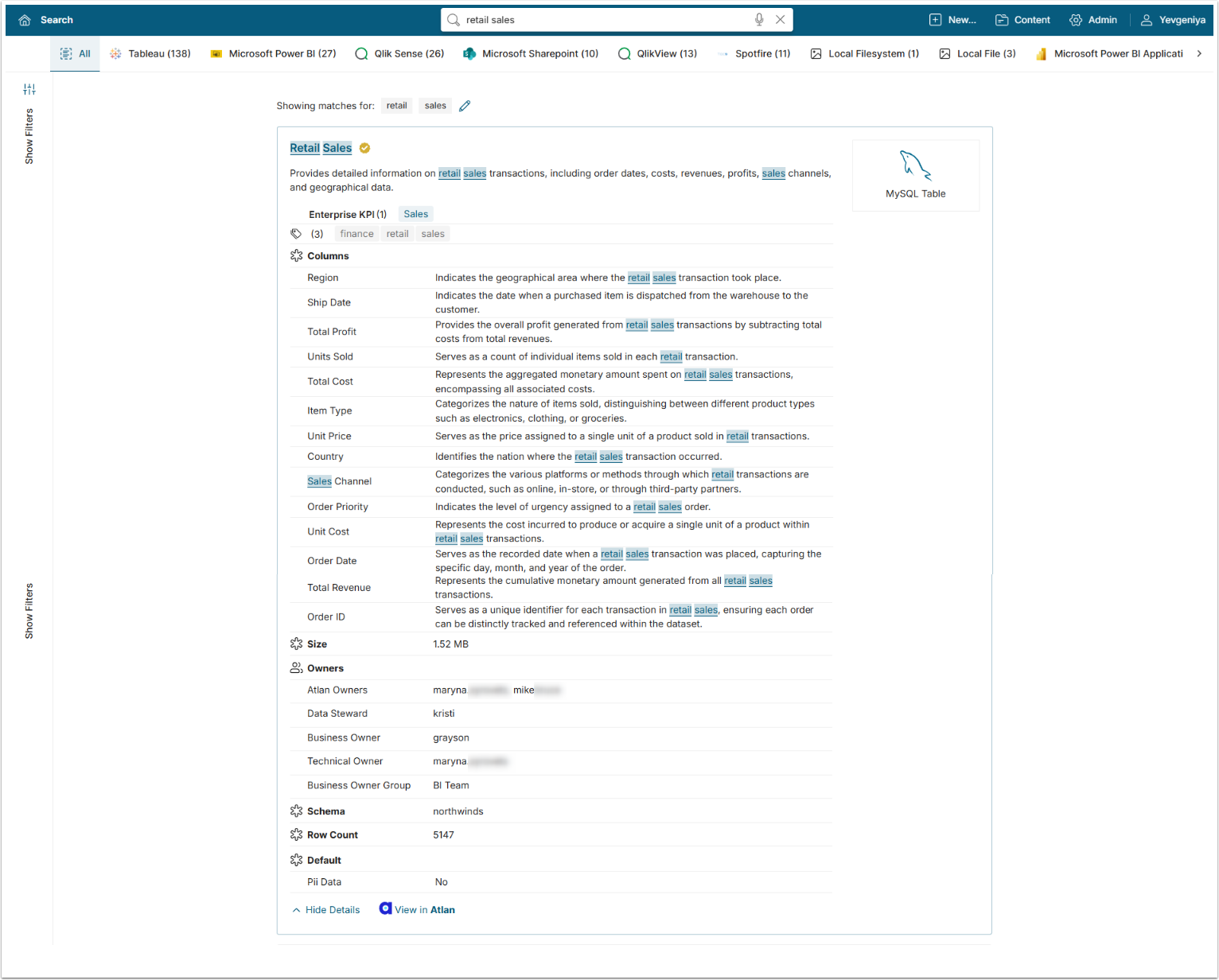The image size is (1219, 980).
Task: Open the Retail Sales result title
Action: (x=321, y=148)
